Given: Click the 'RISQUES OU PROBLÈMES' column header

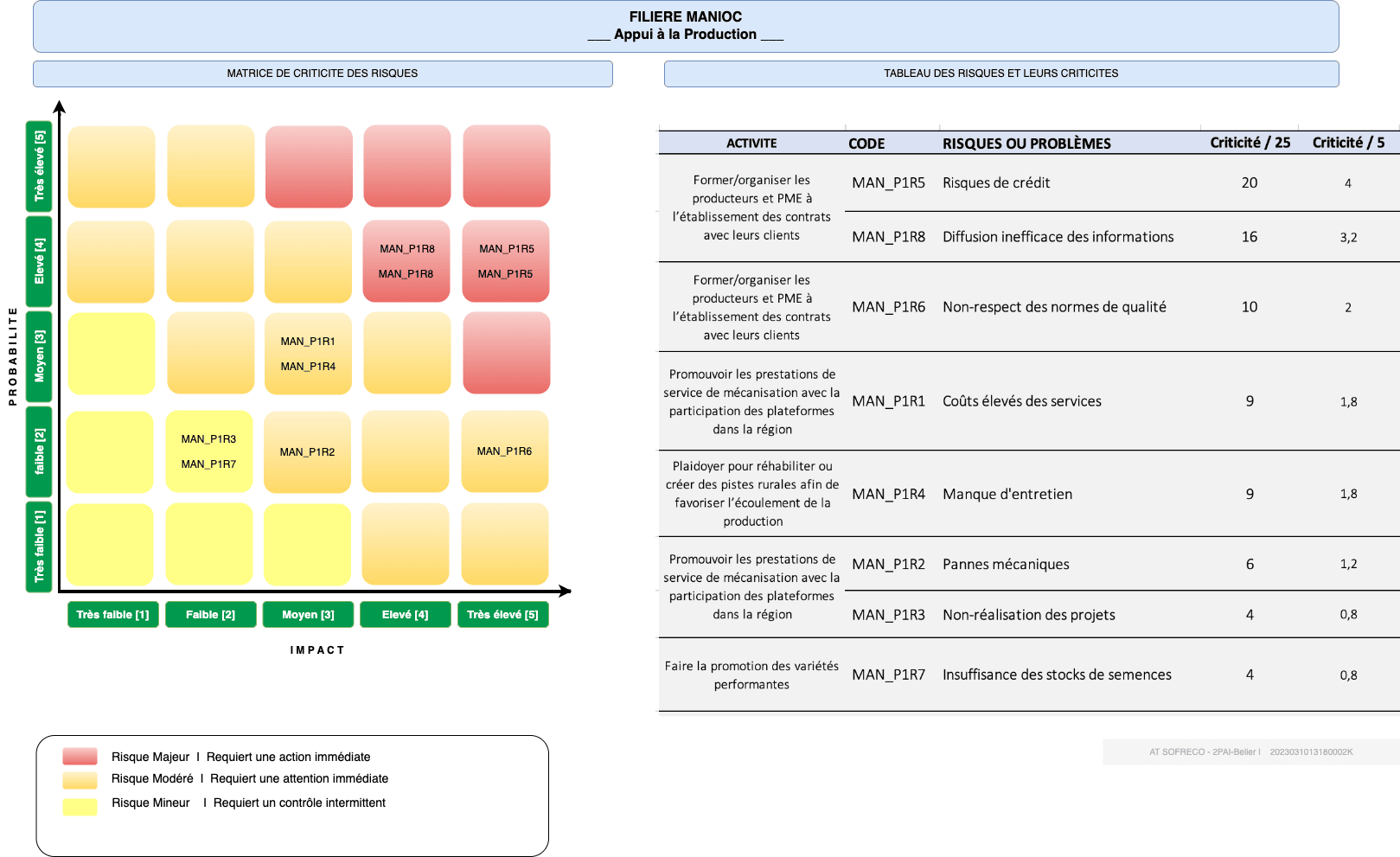Looking at the screenshot, I should click(x=1026, y=144).
